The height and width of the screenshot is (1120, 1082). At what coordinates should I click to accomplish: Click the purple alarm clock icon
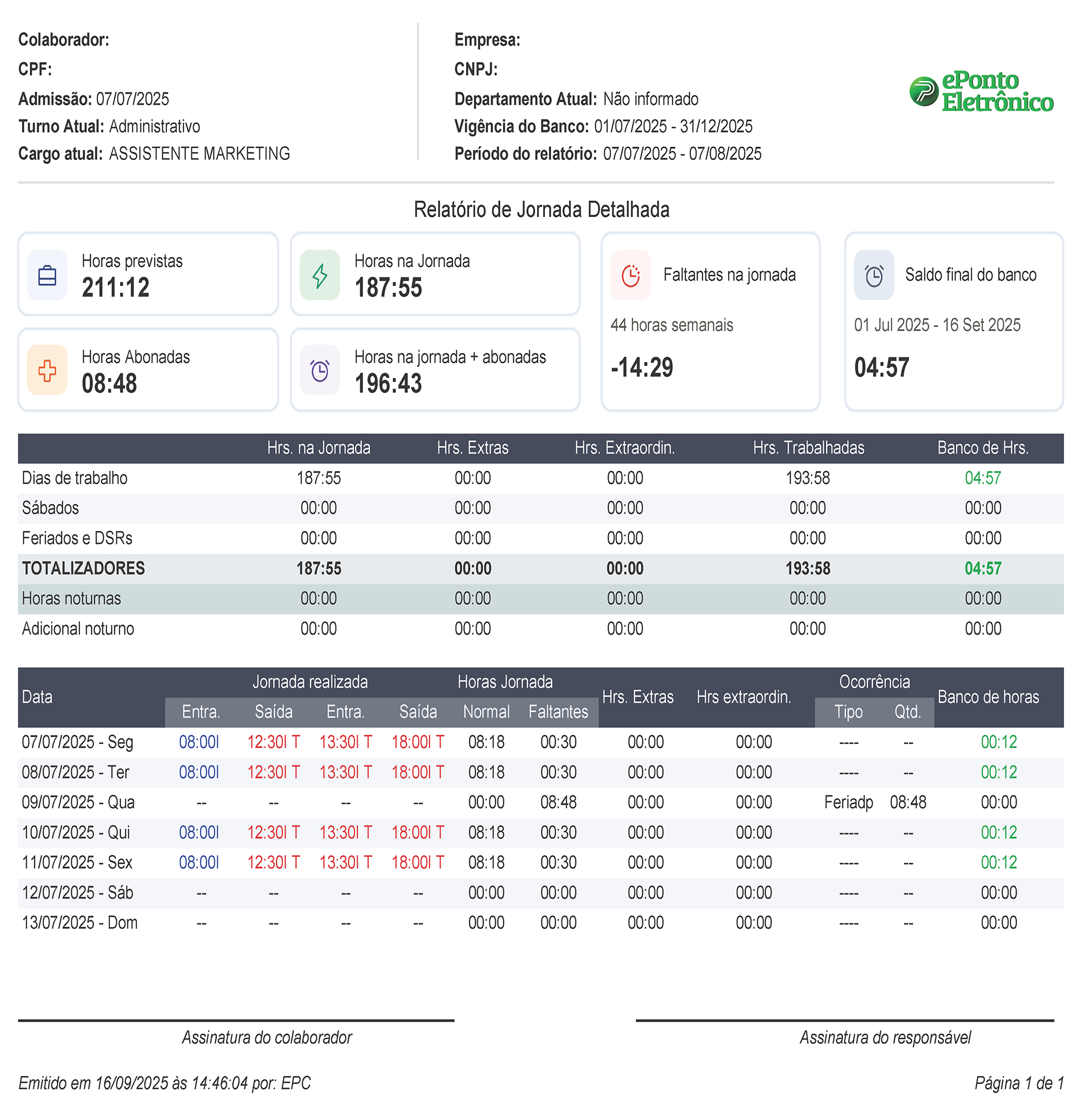click(320, 370)
